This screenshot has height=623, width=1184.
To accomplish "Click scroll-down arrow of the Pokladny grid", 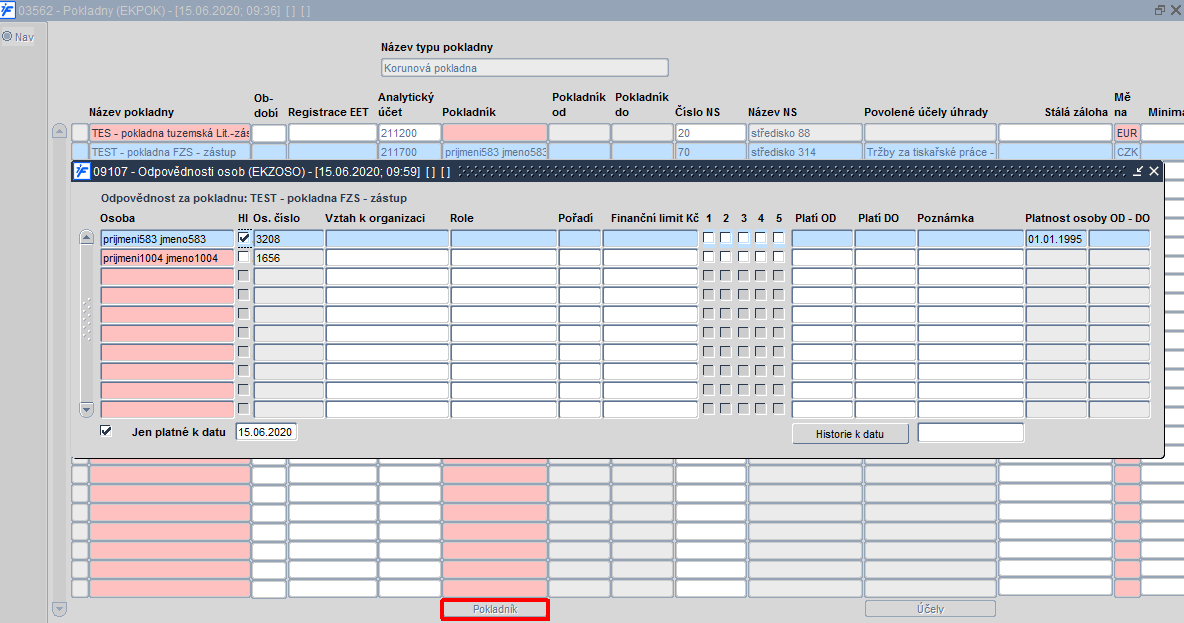I will click(x=60, y=609).
